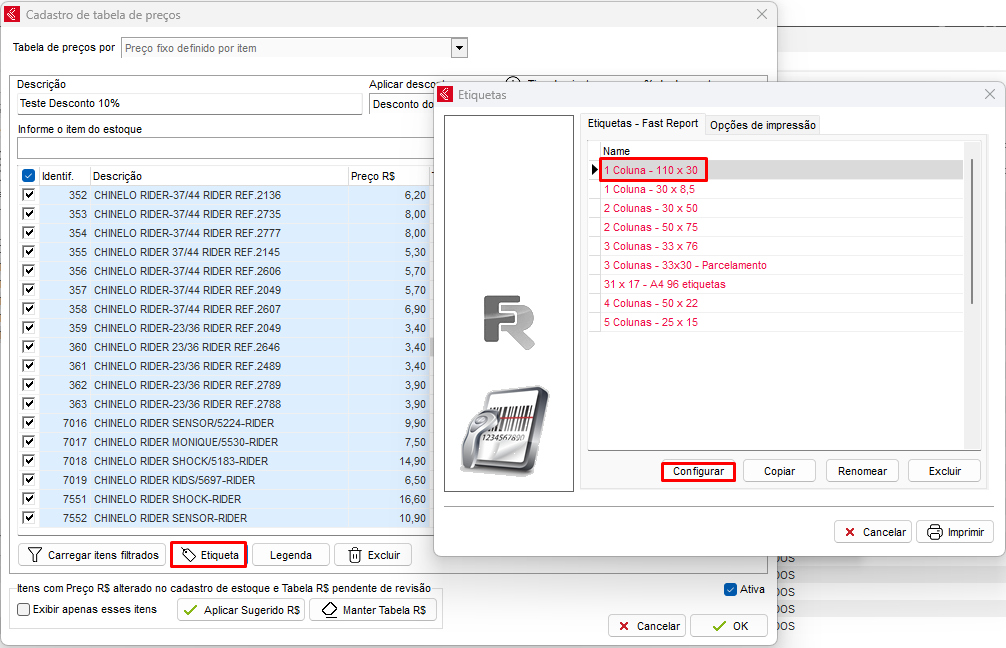1006x648 pixels.
Task: Click the trash icon on the Excluir button
Action: (x=355, y=555)
